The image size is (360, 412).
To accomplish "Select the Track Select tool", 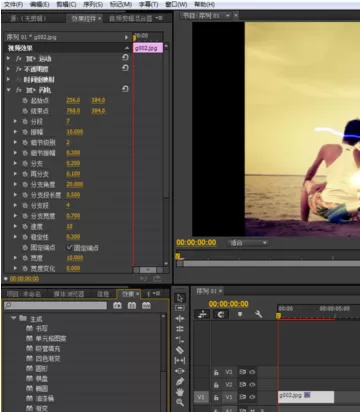I will click(180, 308).
